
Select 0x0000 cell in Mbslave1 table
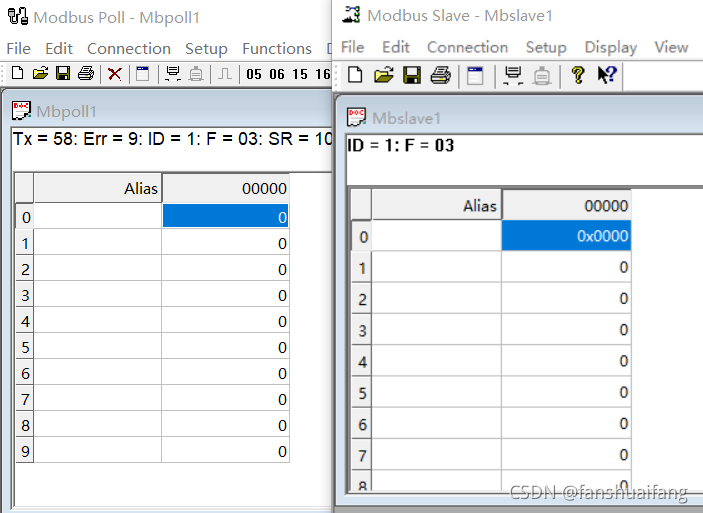pyautogui.click(x=566, y=235)
